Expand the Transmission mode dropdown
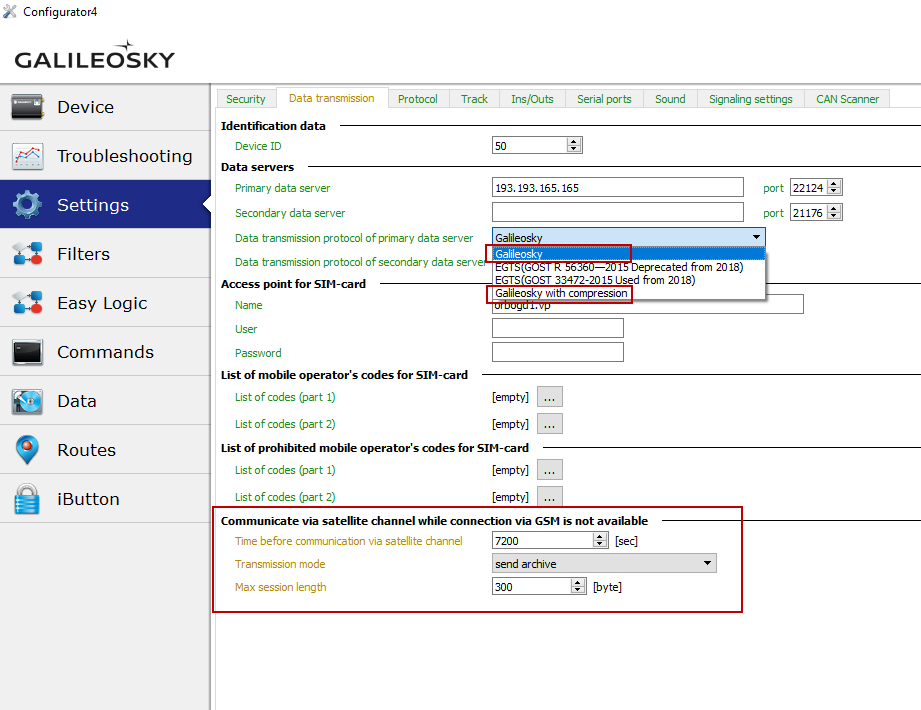 tap(708, 564)
